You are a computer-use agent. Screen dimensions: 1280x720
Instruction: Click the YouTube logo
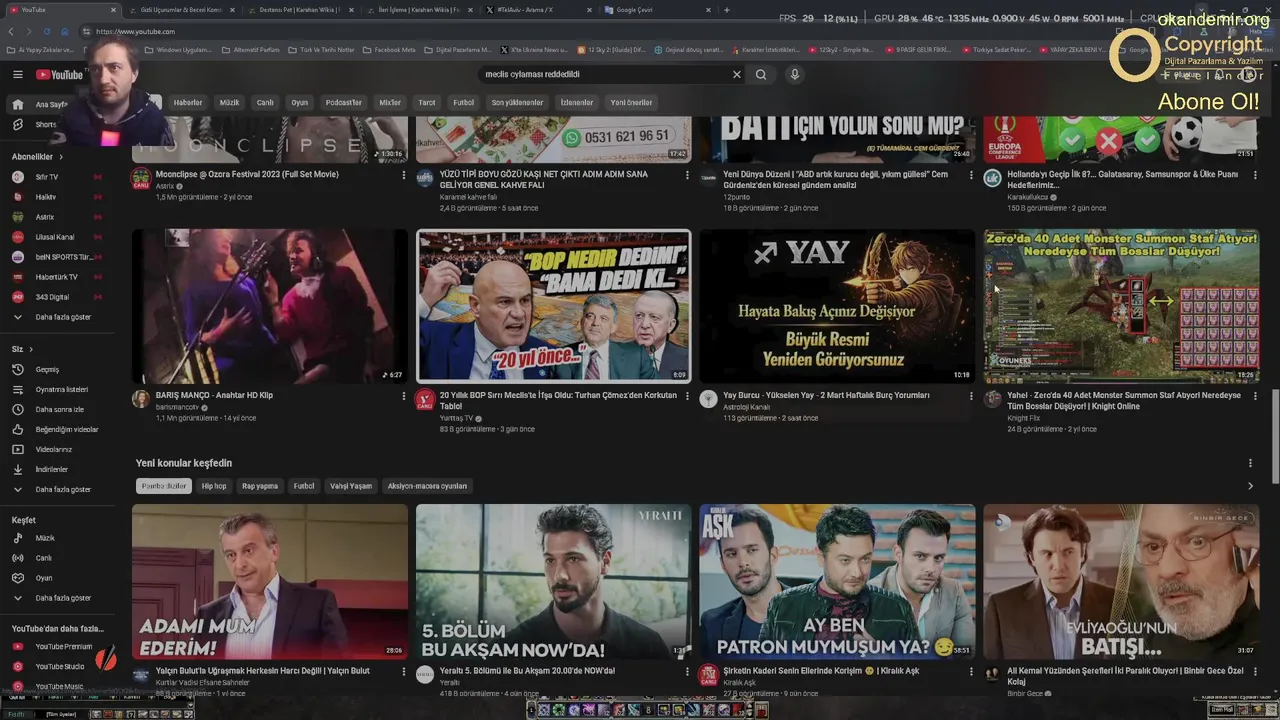click(59, 74)
